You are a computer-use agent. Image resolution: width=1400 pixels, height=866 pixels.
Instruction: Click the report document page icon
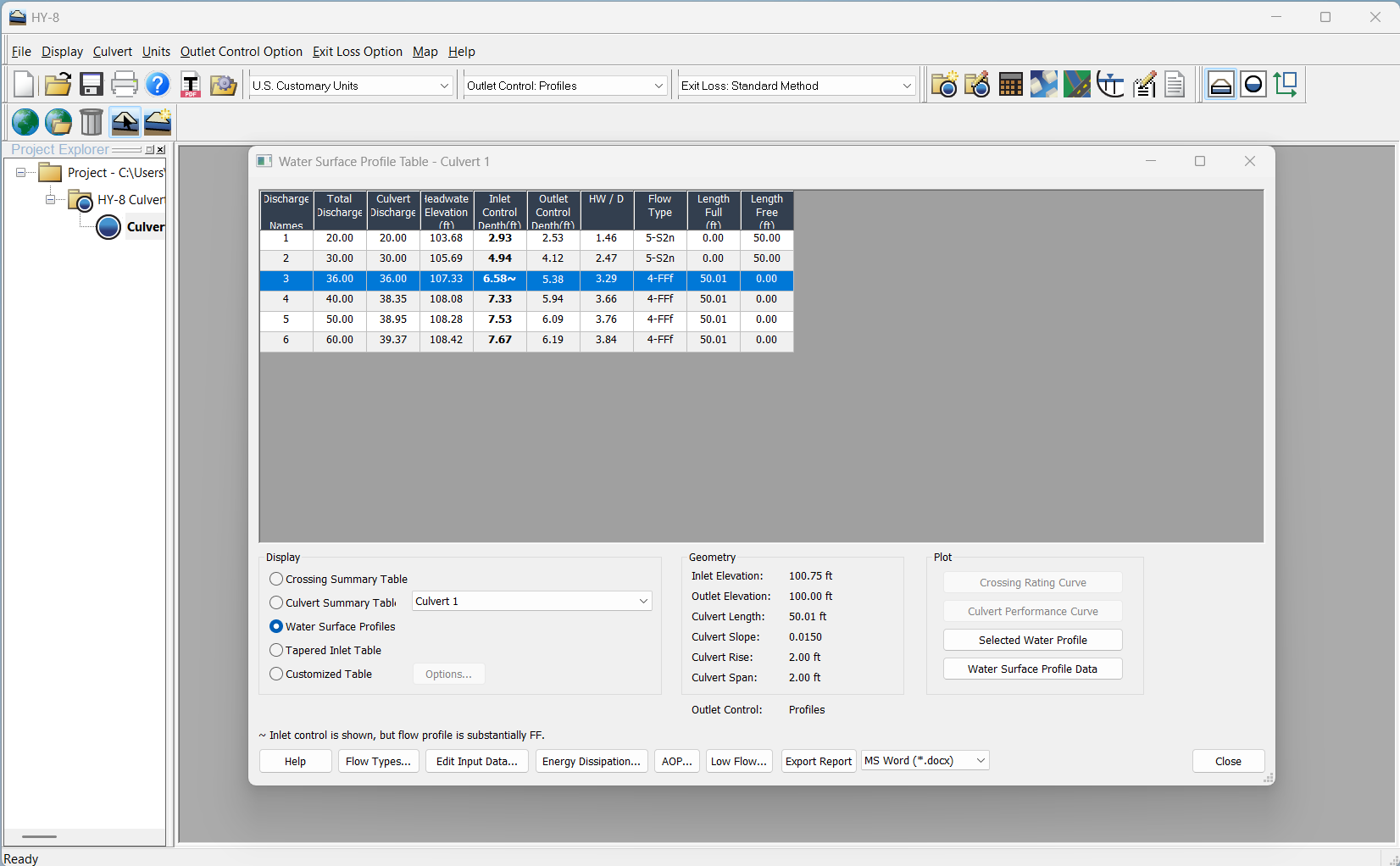tap(1175, 85)
